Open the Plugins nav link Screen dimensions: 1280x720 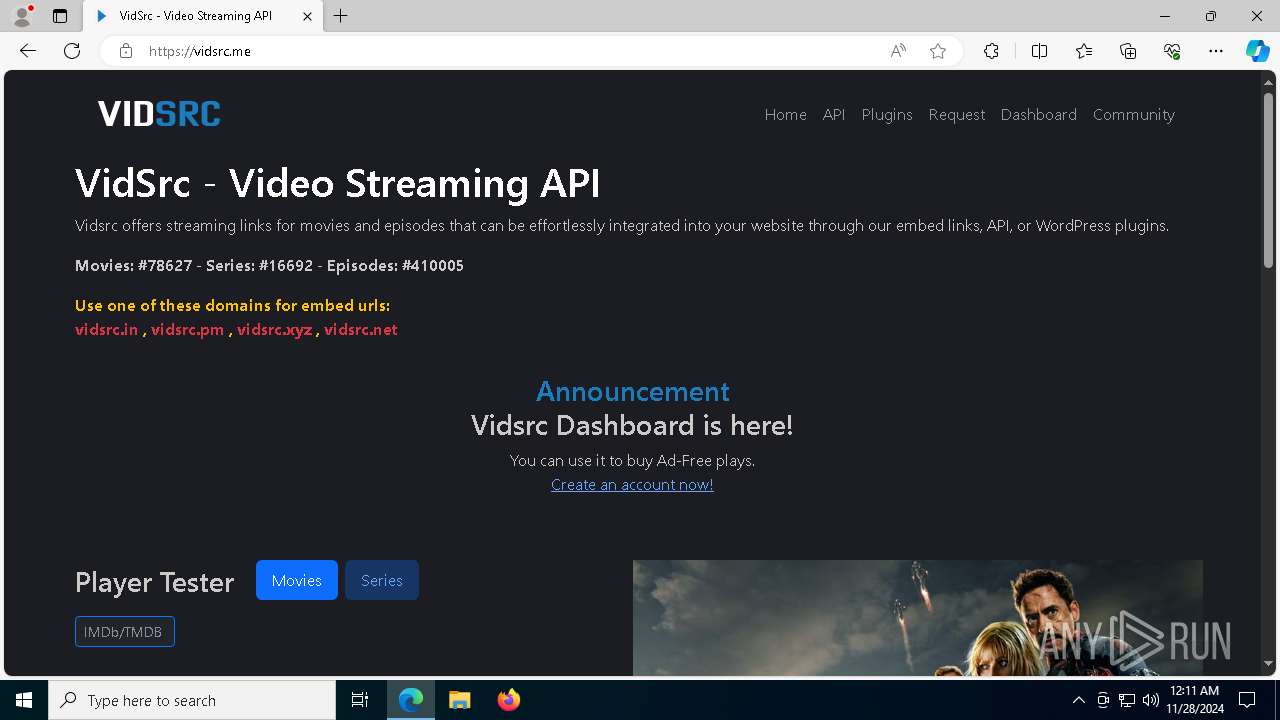tap(887, 115)
